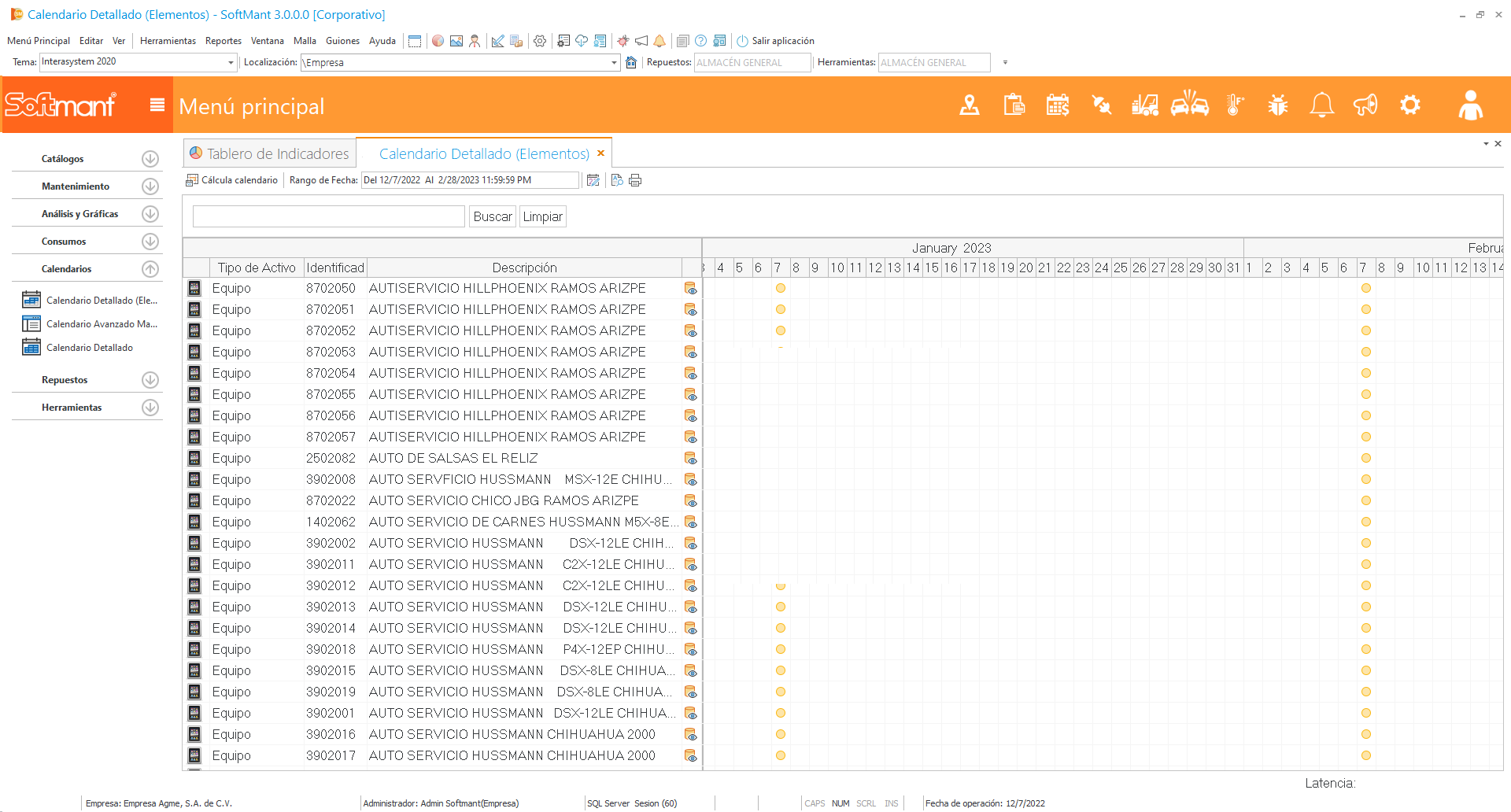Click the white bug icon in header
The height and width of the screenshot is (812, 1511).
pyautogui.click(x=1278, y=105)
